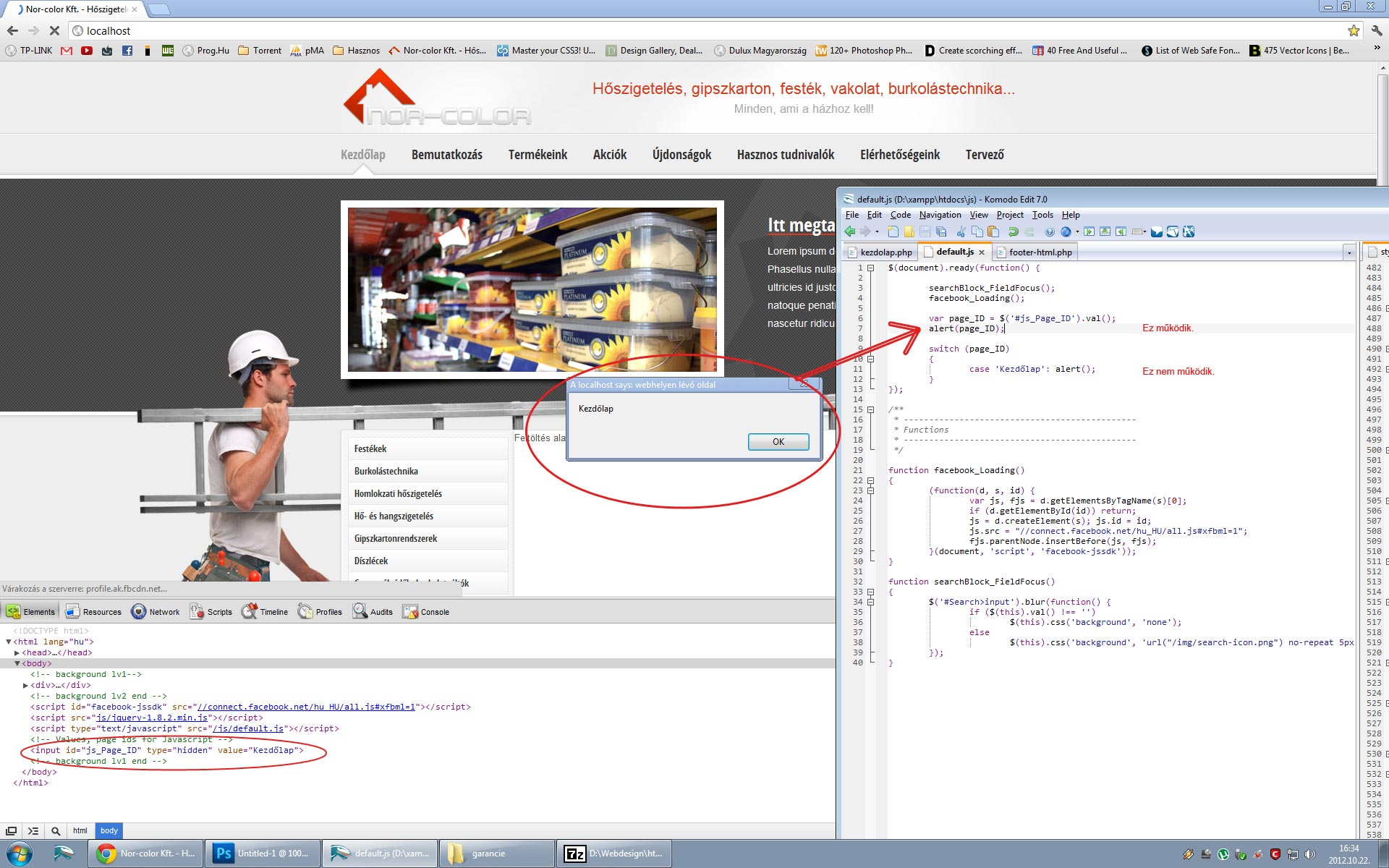This screenshot has width=1389, height=868.
Task: Select body breadcrumb in DevTools
Action: 109,830
